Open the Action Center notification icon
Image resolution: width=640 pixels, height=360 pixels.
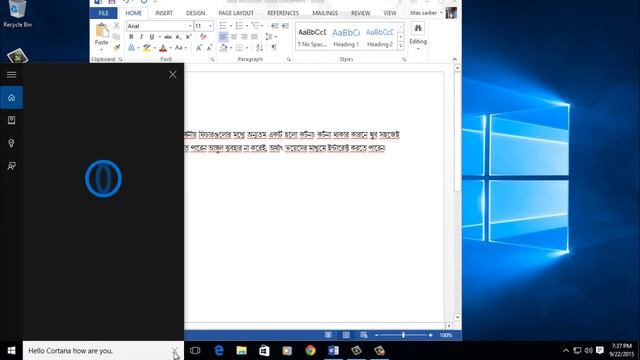click(600, 350)
